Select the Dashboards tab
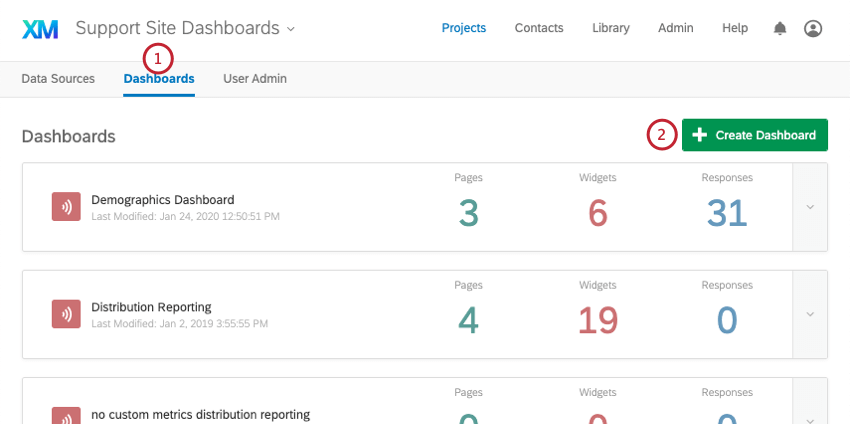 159,79
